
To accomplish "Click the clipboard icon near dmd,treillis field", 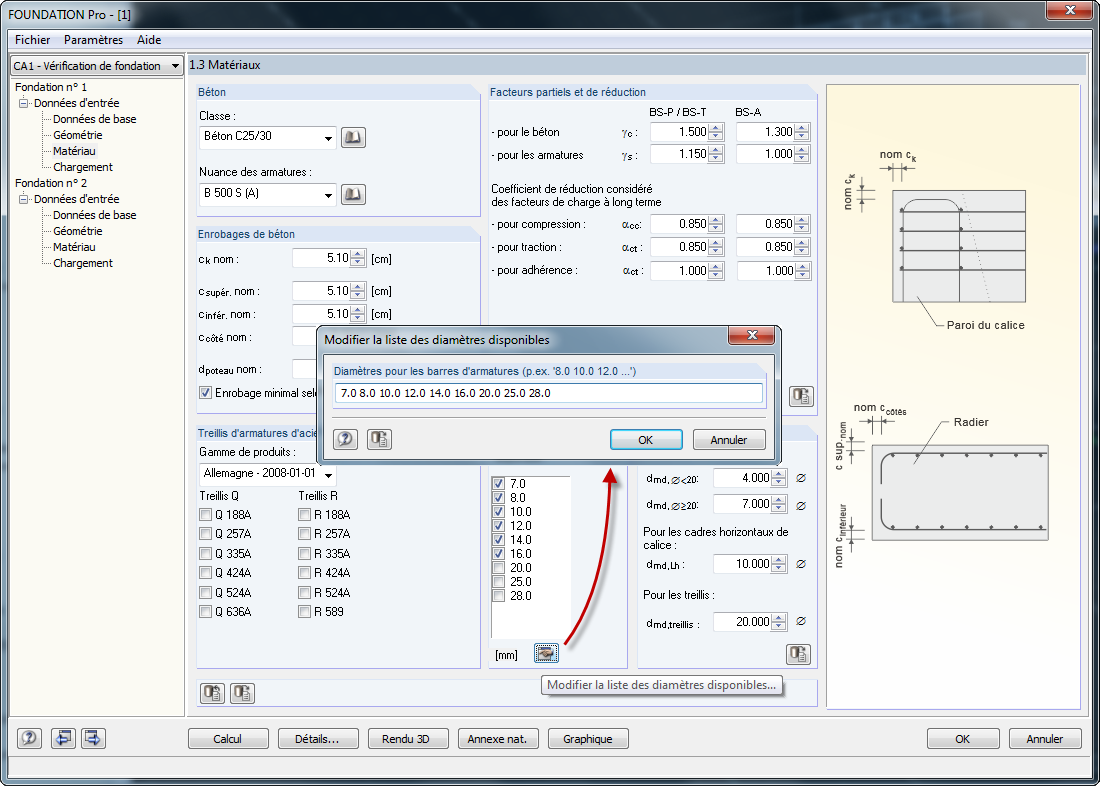I will pos(798,653).
